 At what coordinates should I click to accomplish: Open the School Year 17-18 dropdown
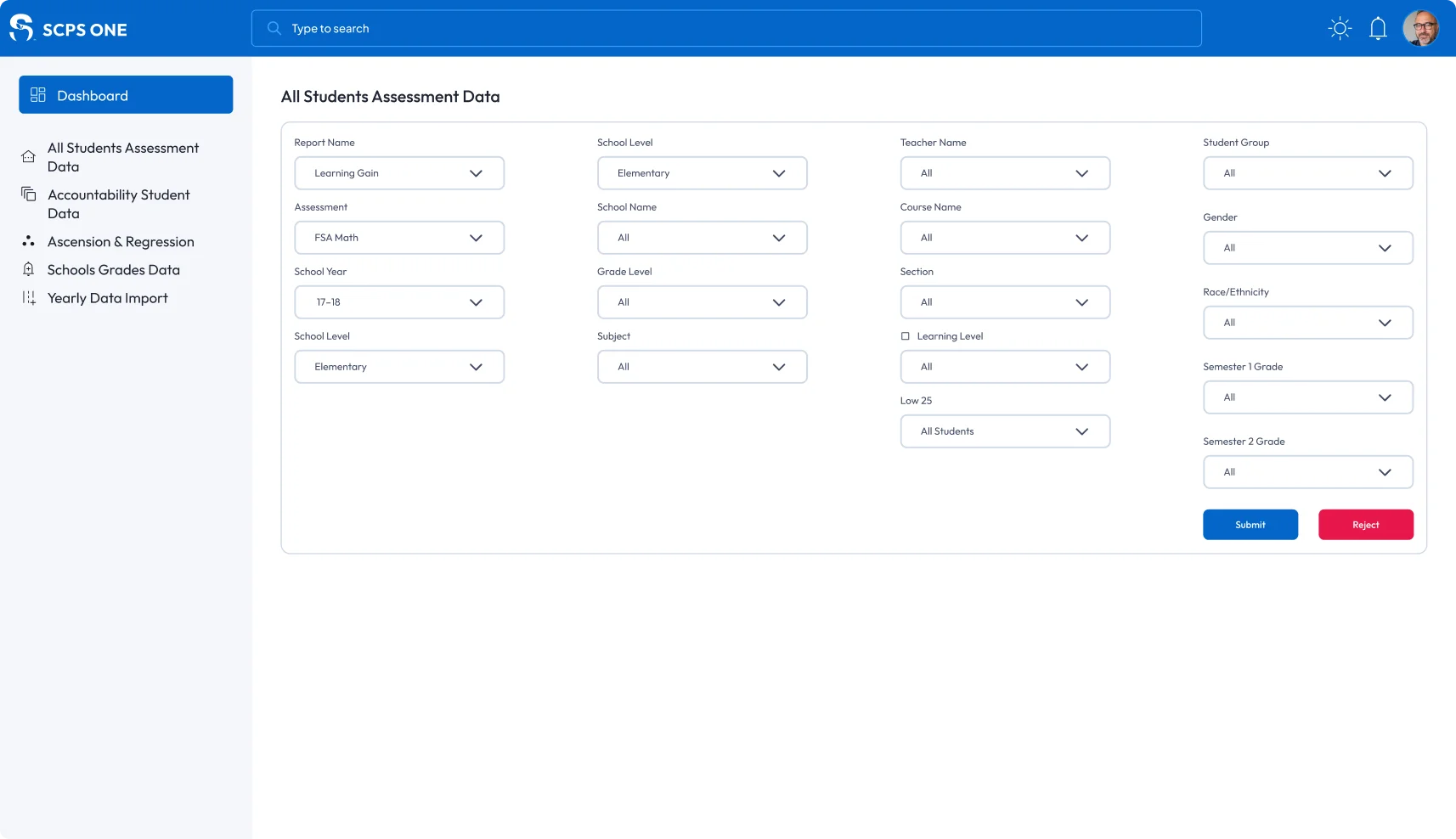pos(399,302)
